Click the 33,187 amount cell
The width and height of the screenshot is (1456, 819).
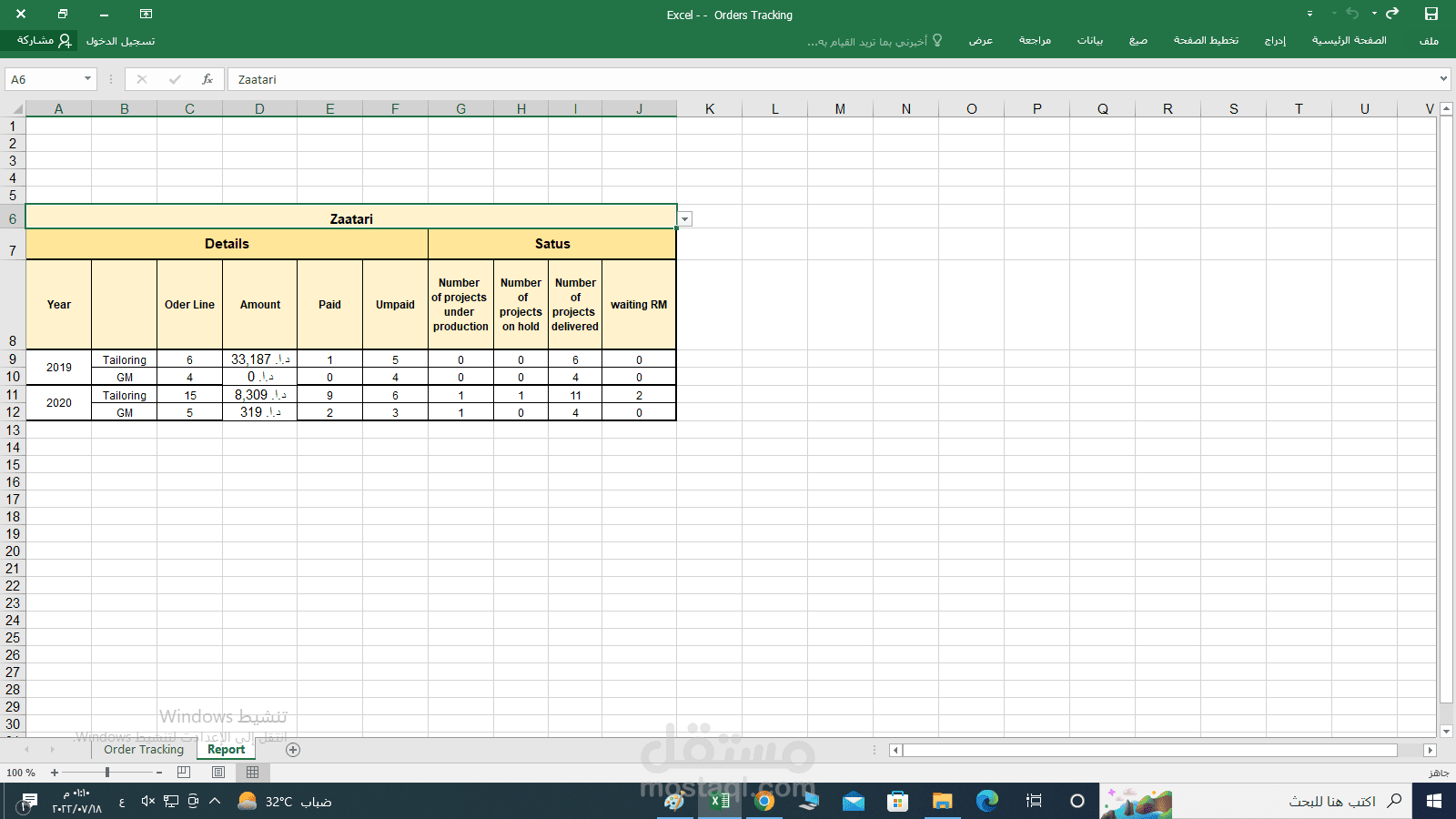pyautogui.click(x=259, y=359)
